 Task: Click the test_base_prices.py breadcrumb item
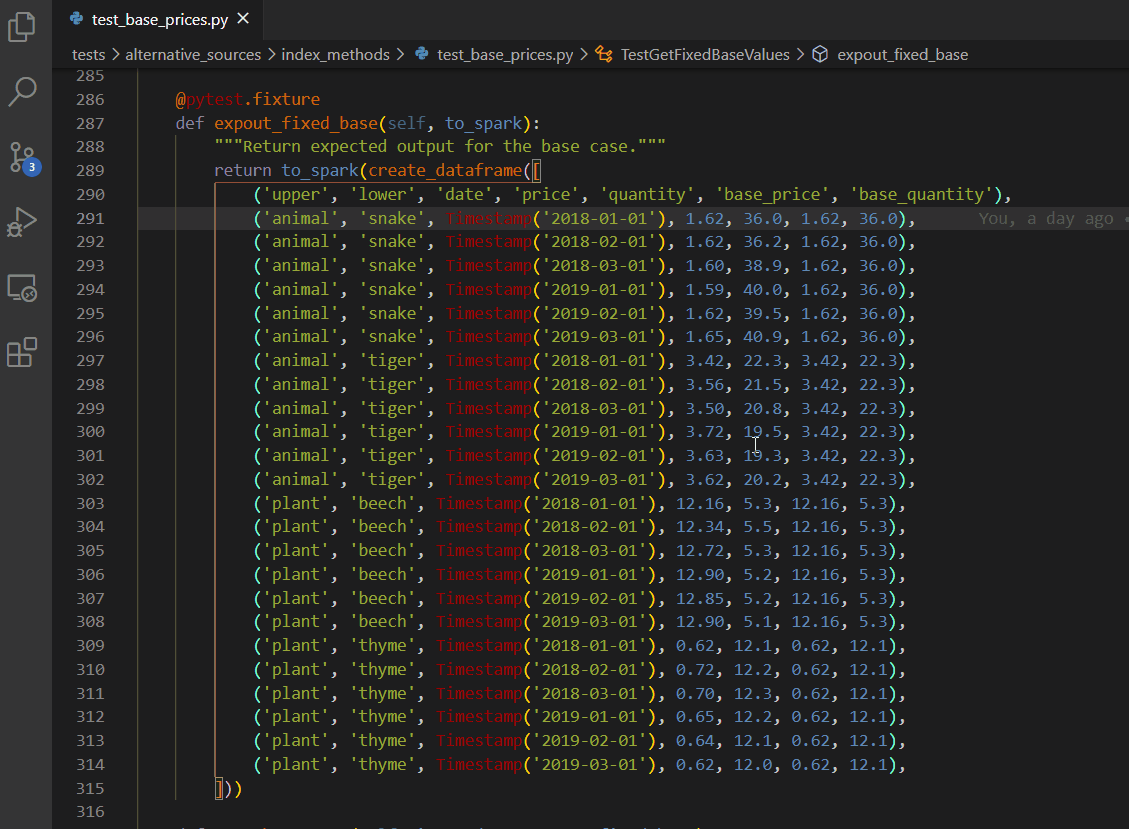coord(505,54)
